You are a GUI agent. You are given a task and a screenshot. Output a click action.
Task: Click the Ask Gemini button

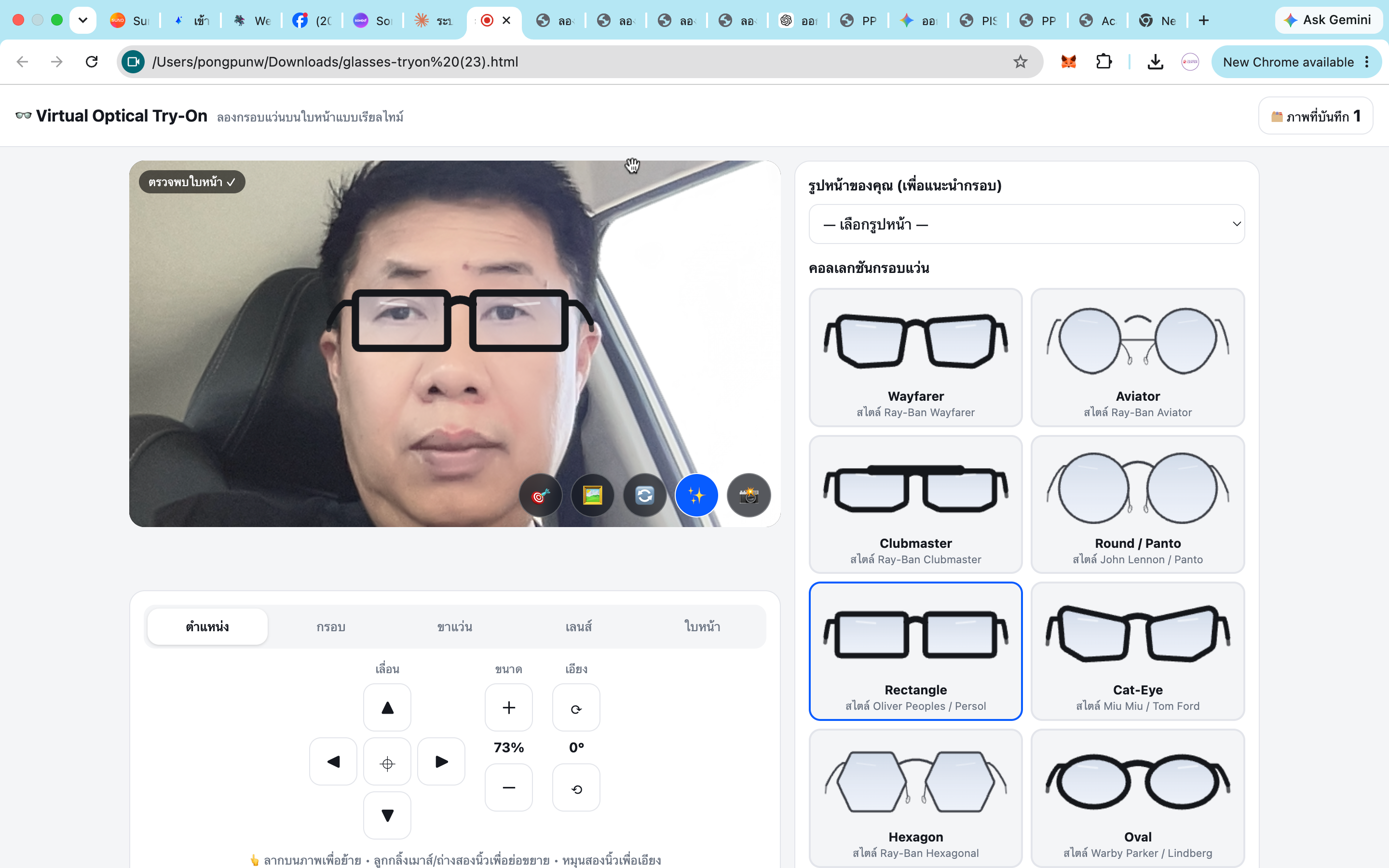click(x=1328, y=20)
